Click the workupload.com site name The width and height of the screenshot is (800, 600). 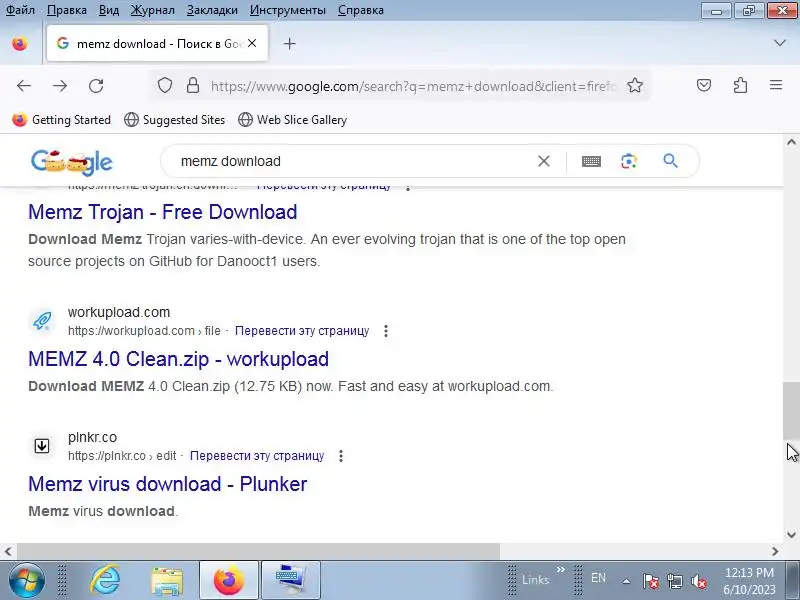(x=119, y=312)
